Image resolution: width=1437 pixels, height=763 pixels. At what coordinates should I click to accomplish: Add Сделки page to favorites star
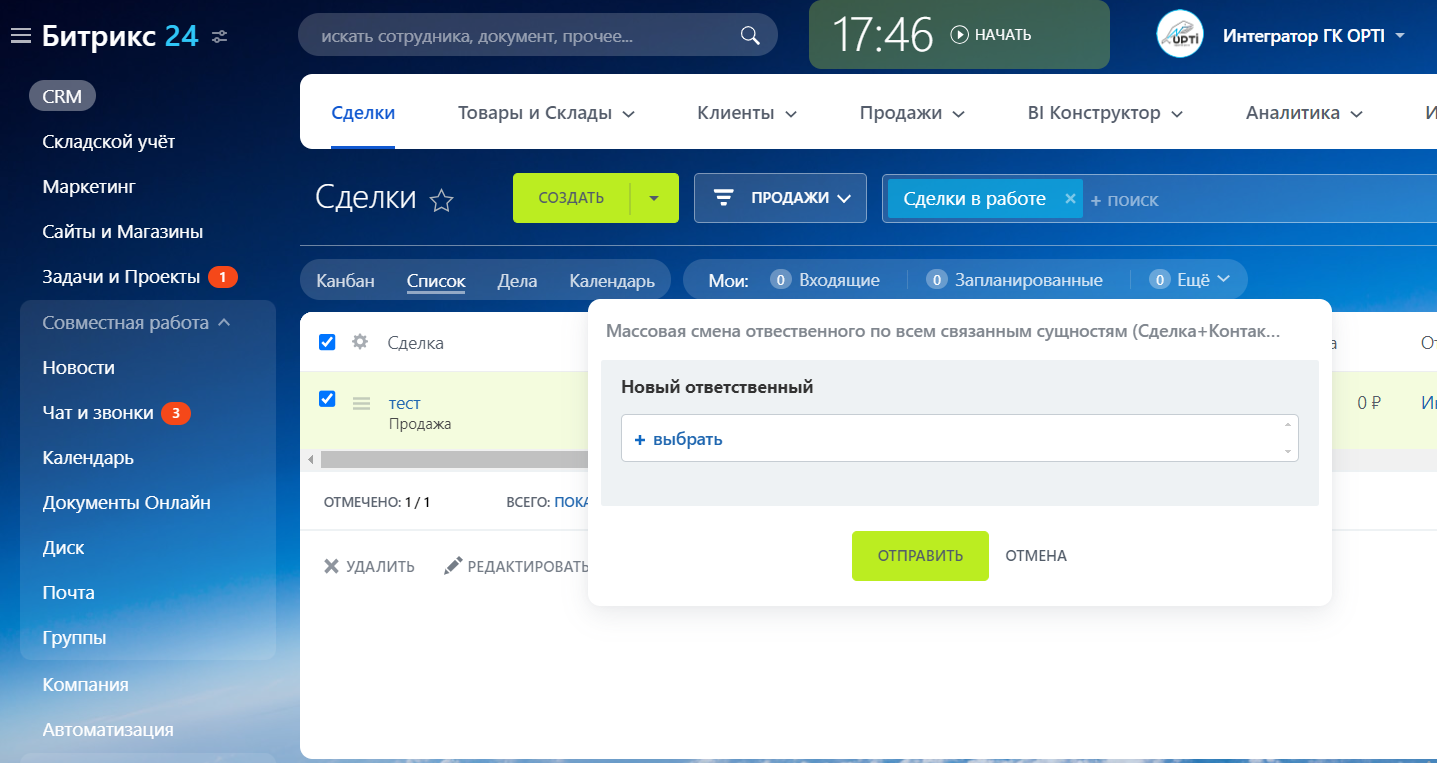pos(441,200)
